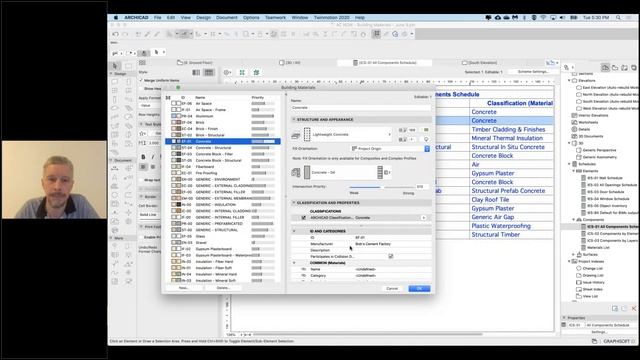Click the Apple menu icon
This screenshot has height=360, width=640.
[x=116, y=18]
